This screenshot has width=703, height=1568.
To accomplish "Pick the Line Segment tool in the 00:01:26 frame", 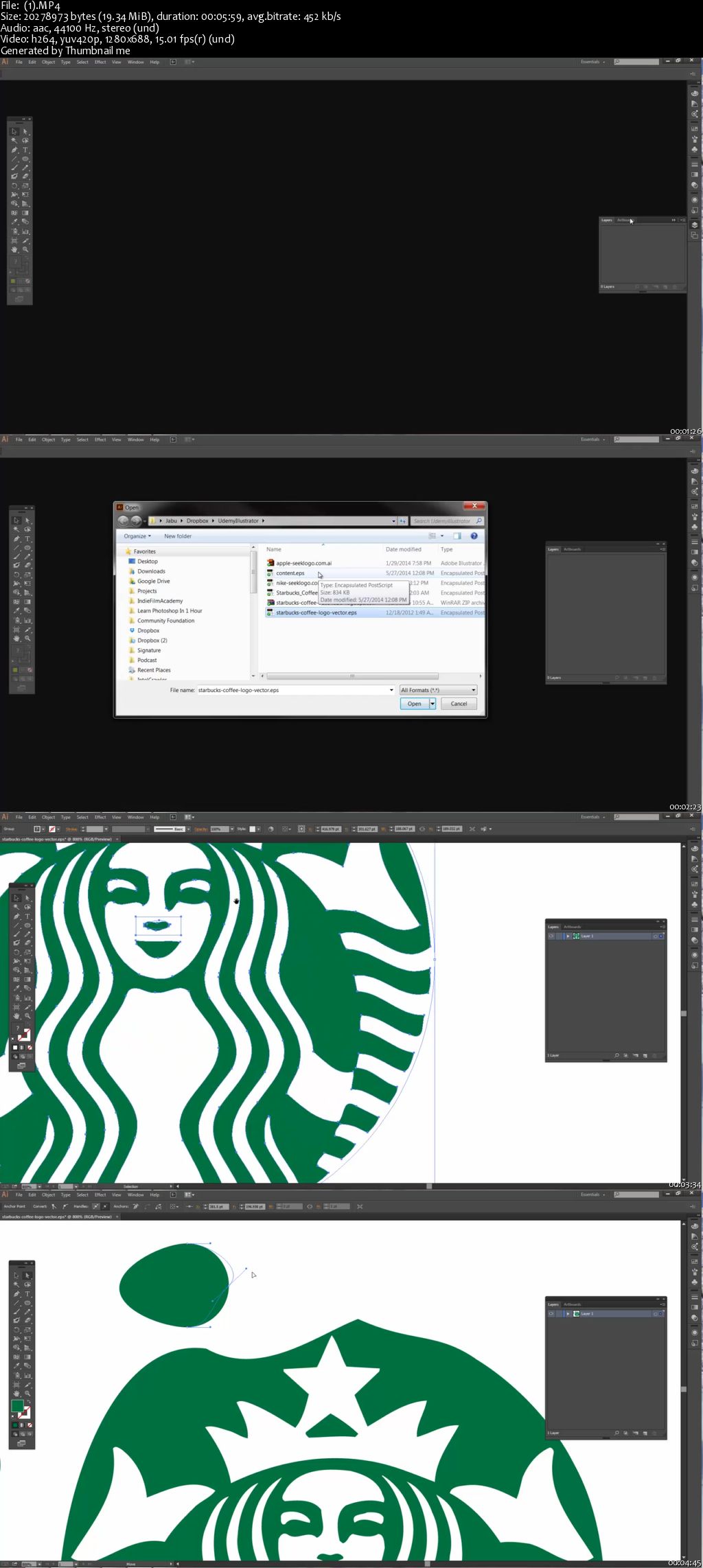I will [14, 159].
